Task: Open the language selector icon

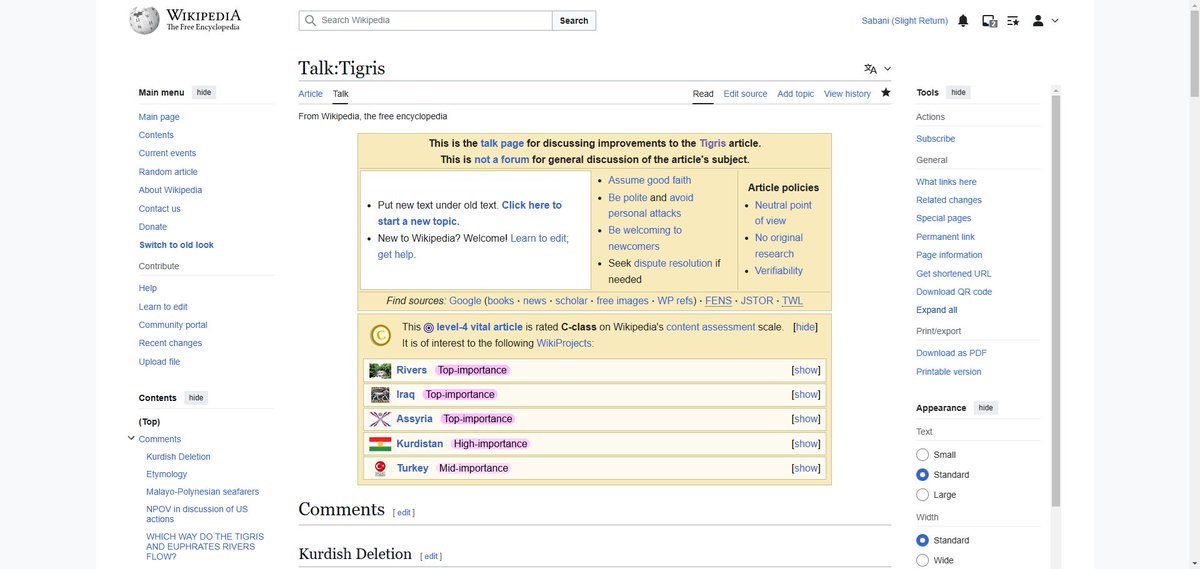Action: pyautogui.click(x=871, y=69)
